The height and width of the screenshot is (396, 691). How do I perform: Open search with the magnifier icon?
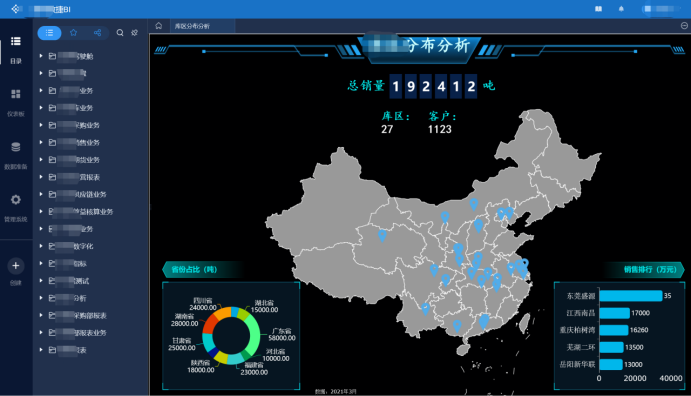(120, 33)
